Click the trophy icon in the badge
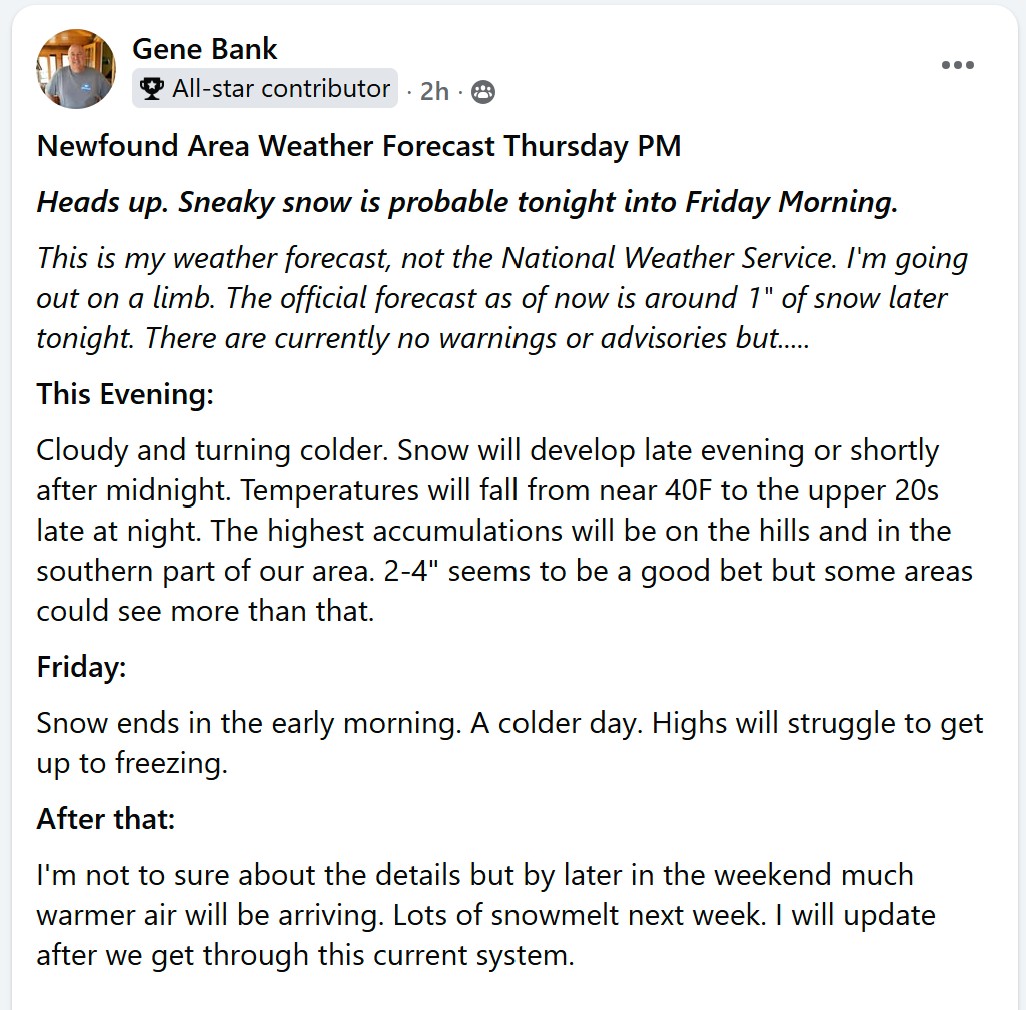The image size is (1026, 1010). 152,89
